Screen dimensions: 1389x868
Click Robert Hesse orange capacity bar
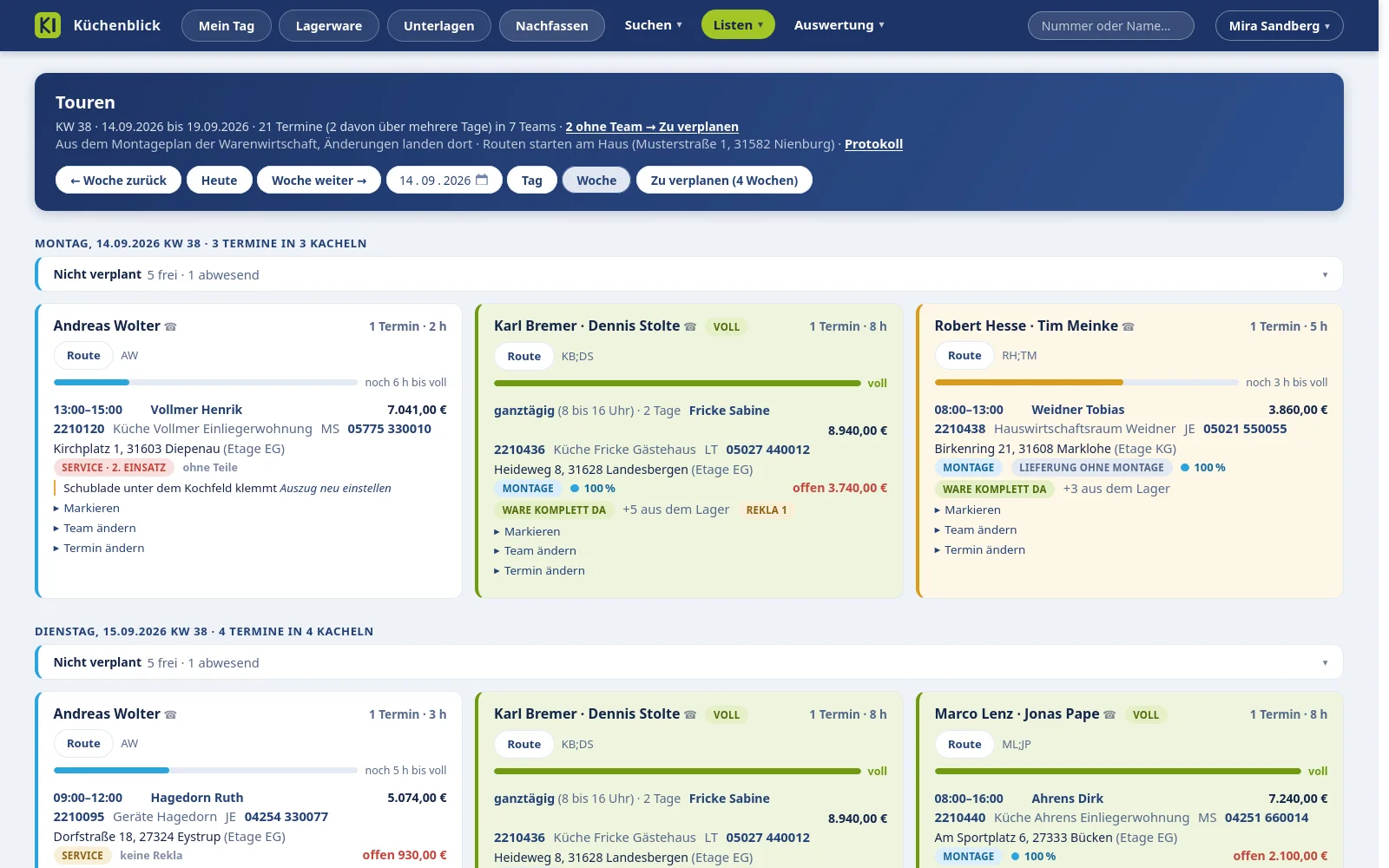pos(1087,382)
